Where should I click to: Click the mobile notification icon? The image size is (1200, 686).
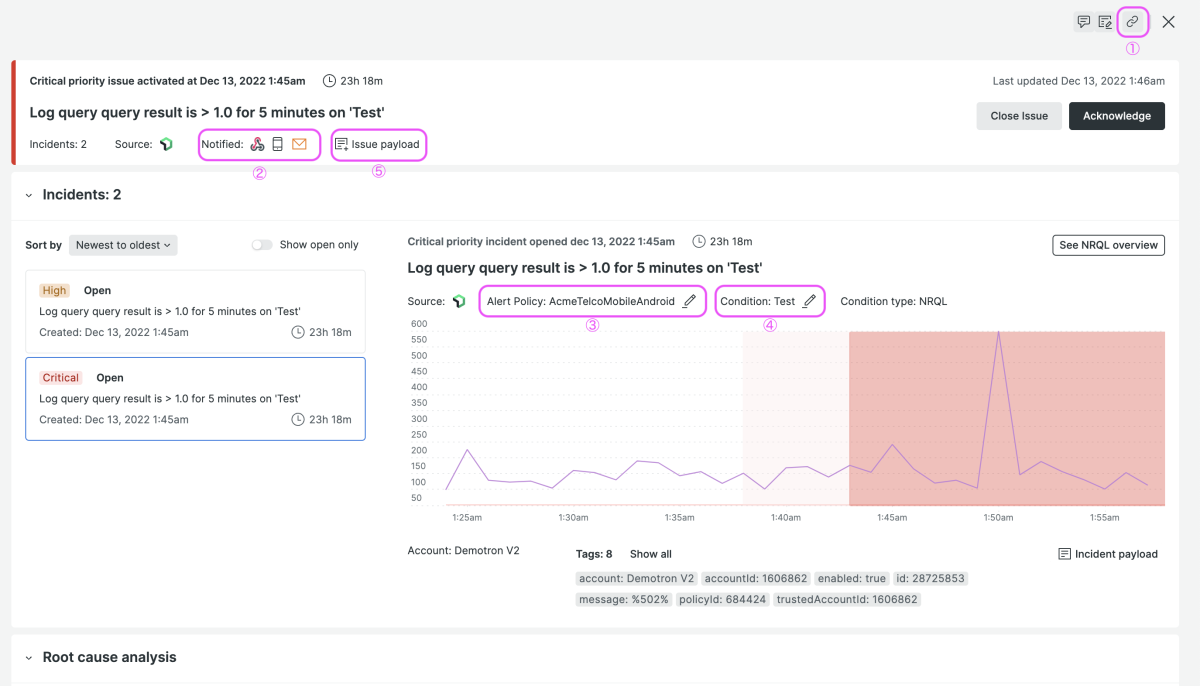[x=278, y=144]
